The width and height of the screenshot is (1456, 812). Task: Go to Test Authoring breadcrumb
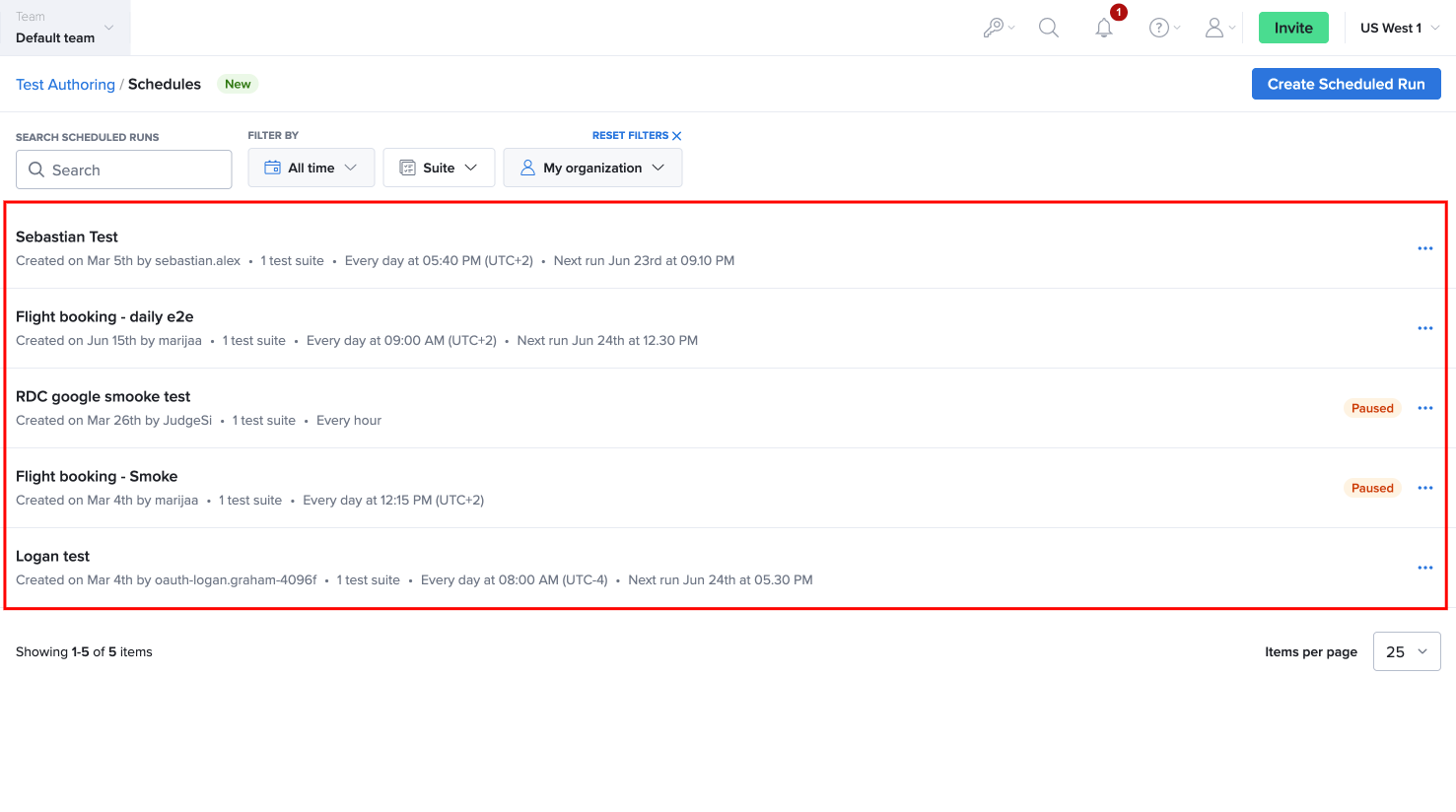point(65,85)
